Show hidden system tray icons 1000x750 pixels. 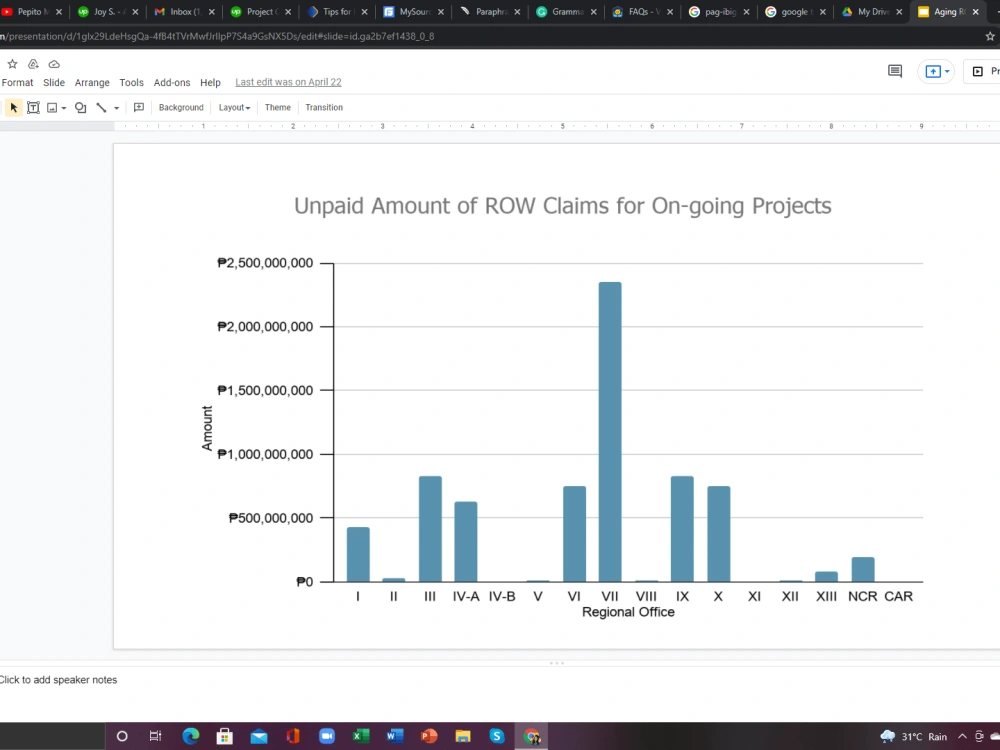pyautogui.click(x=962, y=737)
